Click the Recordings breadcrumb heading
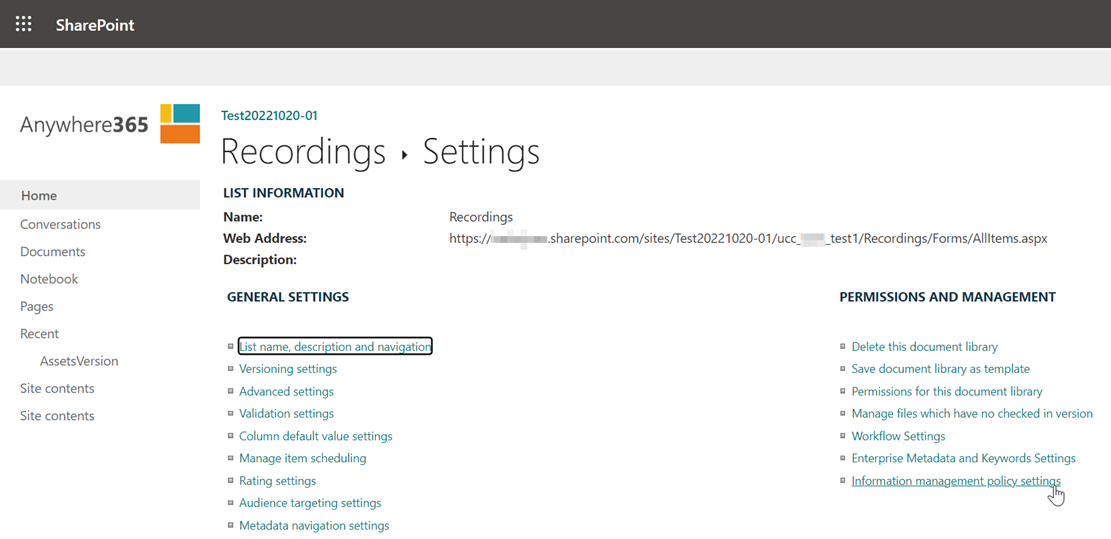 pyautogui.click(x=302, y=152)
